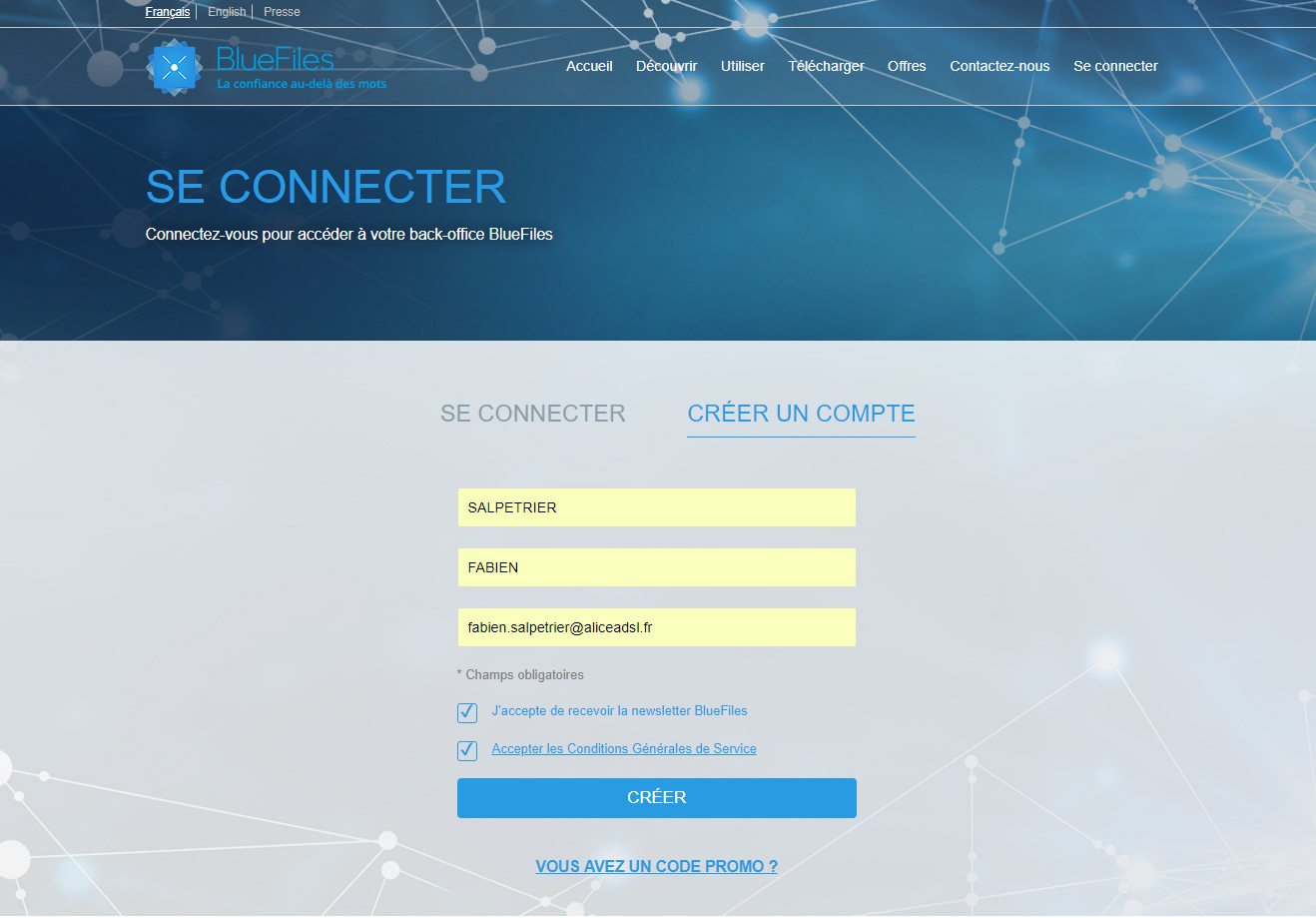
Task: Open the Offres menu item
Action: (907, 66)
